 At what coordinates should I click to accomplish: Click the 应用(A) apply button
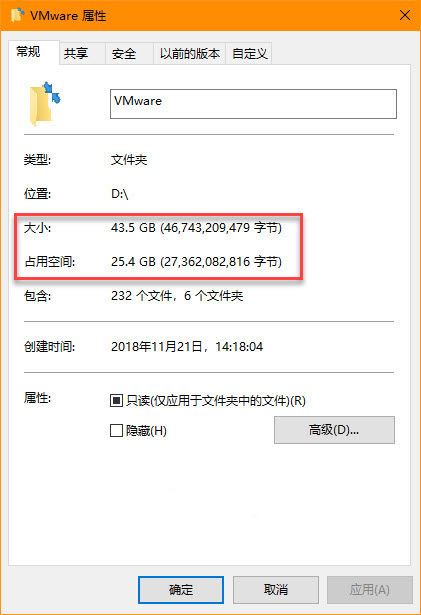pyautogui.click(x=370, y=590)
